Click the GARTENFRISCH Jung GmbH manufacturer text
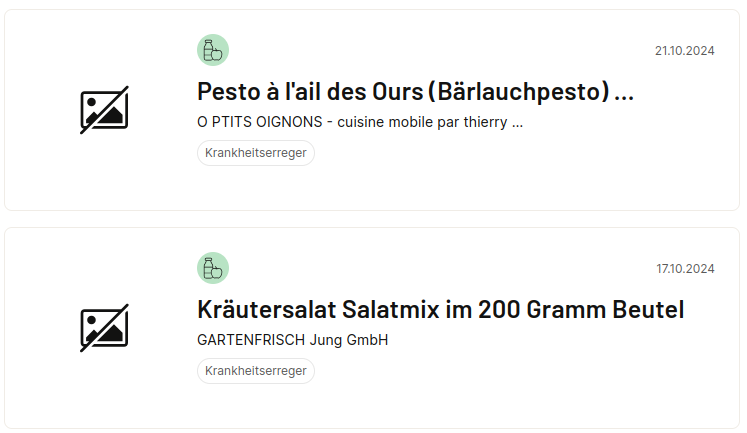The image size is (747, 433). point(293,340)
